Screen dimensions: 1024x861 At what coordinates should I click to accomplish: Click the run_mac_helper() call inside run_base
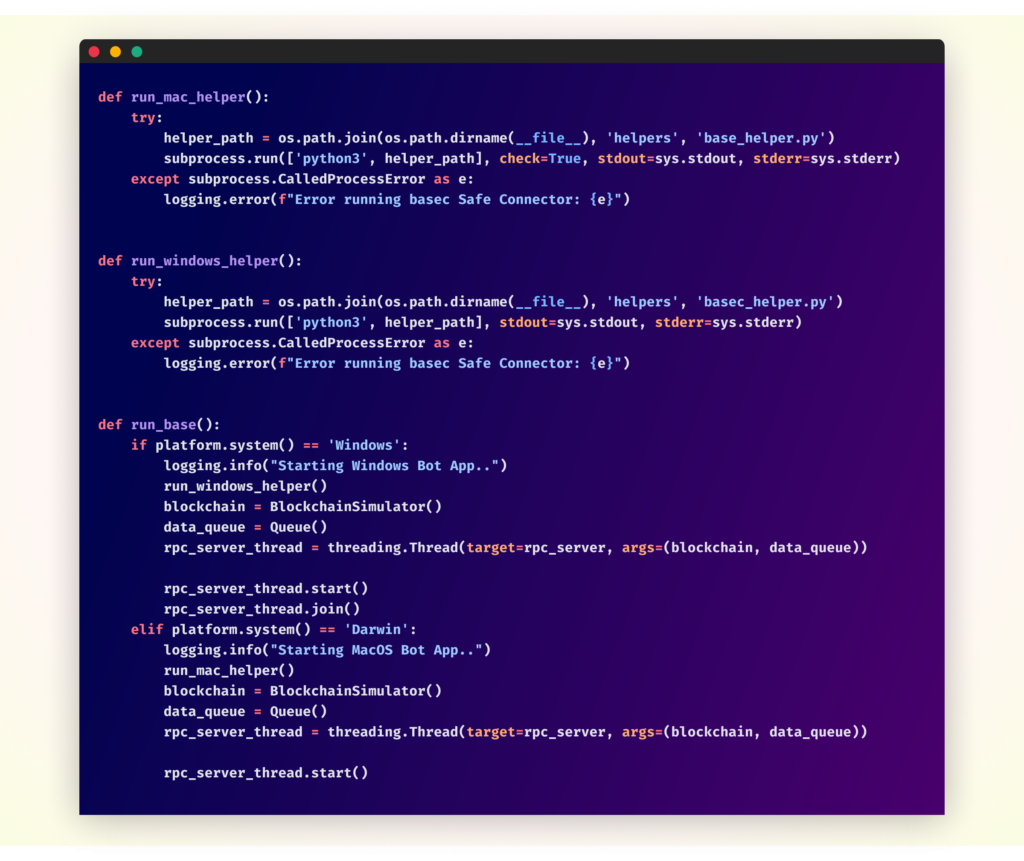229,671
